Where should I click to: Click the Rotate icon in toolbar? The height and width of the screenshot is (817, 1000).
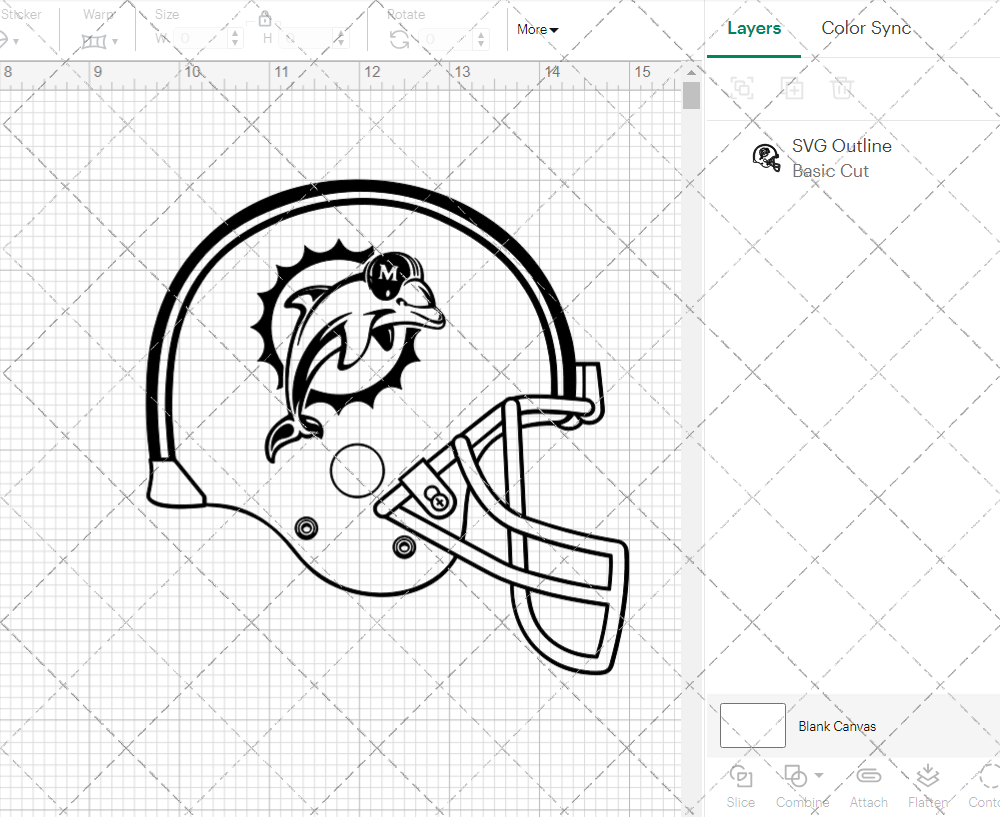(399, 39)
